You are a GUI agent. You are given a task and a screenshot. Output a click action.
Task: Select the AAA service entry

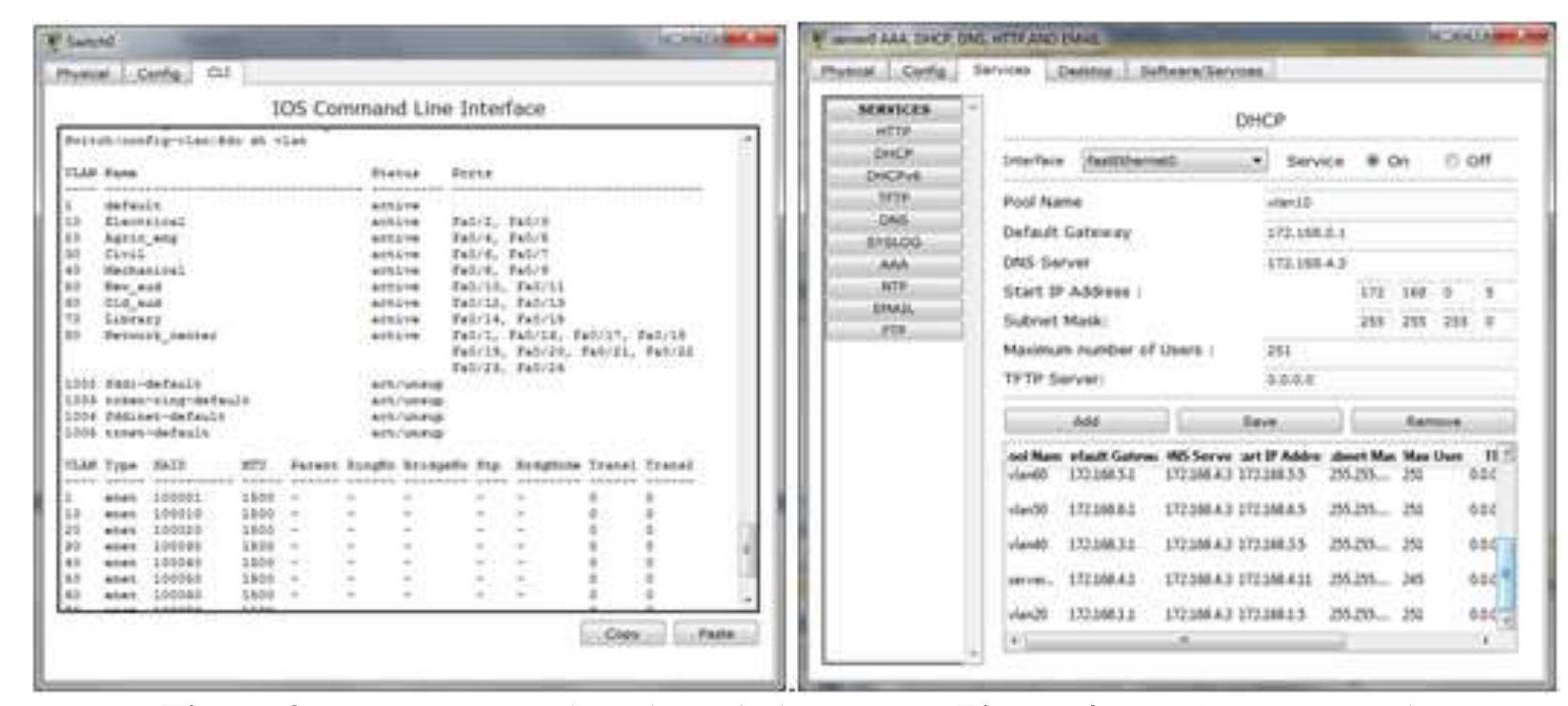(893, 265)
